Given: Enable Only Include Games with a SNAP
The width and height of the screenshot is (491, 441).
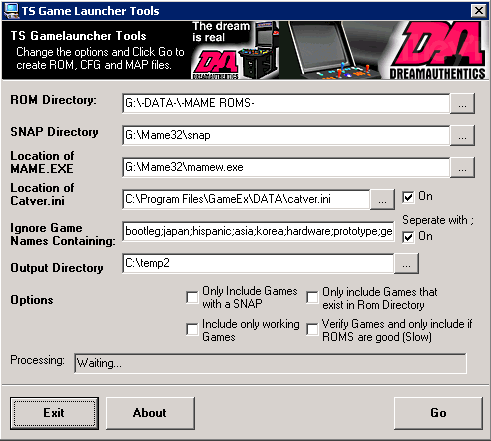Looking at the screenshot, I should pyautogui.click(x=192, y=297).
